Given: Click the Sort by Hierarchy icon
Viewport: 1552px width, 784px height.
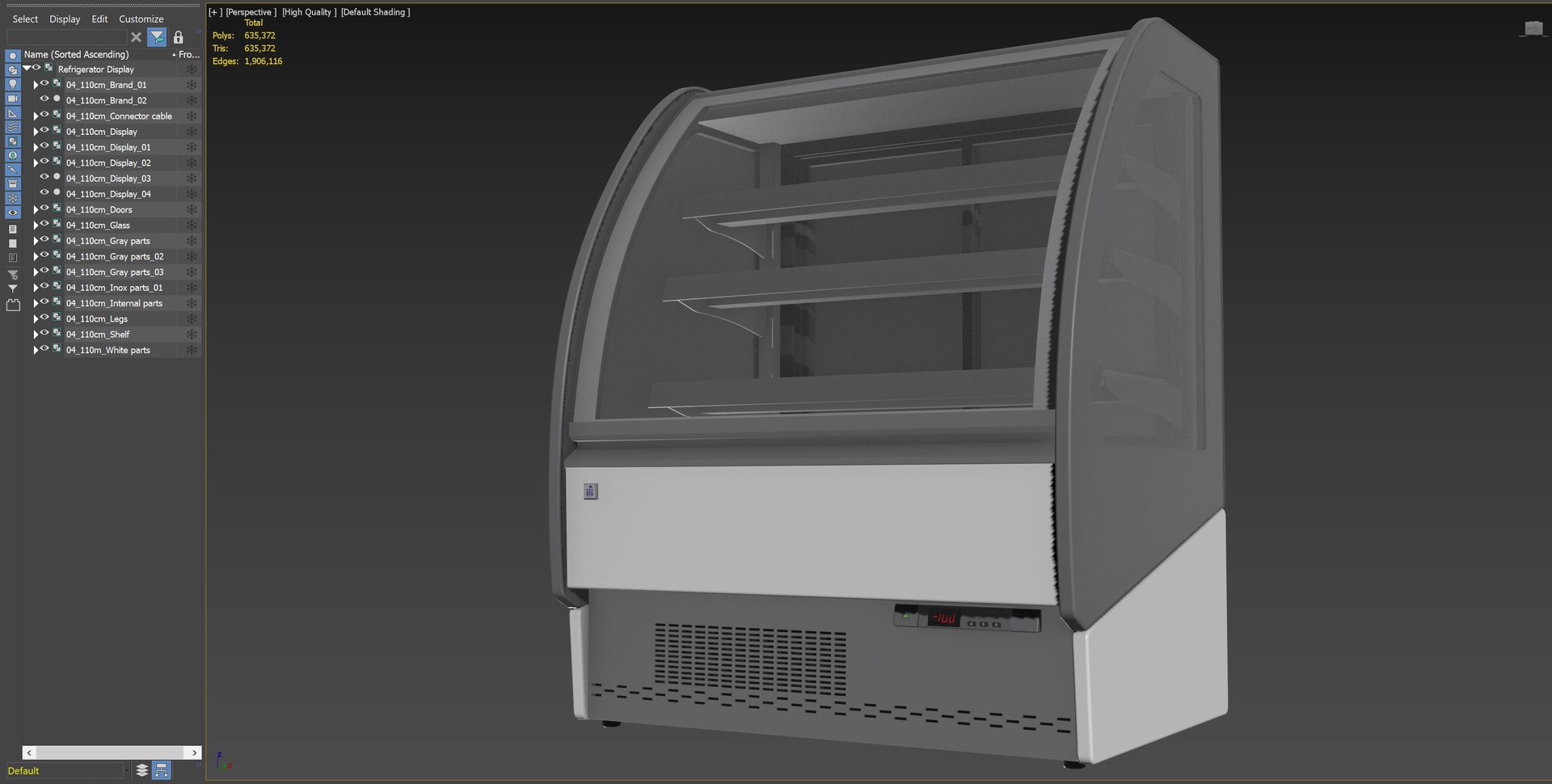Looking at the screenshot, I should pyautogui.click(x=162, y=770).
